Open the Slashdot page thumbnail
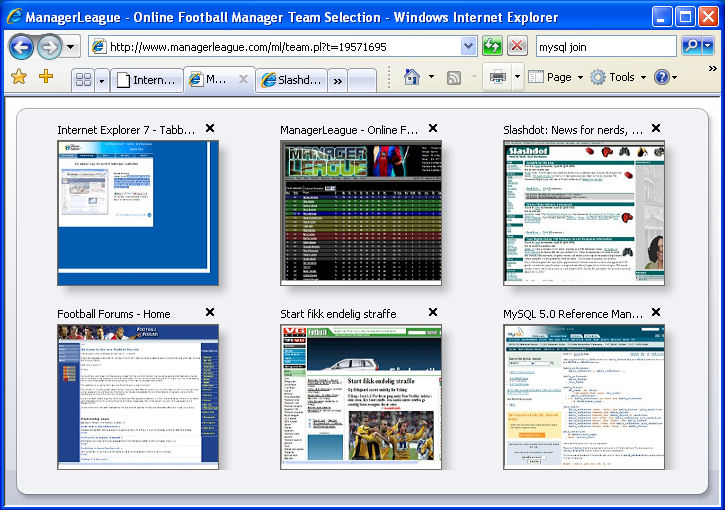 coord(584,213)
